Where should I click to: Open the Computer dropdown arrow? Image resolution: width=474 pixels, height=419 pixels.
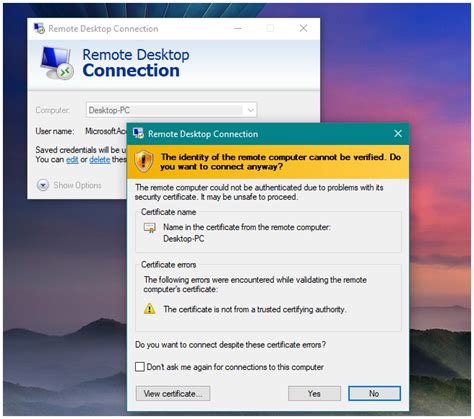point(251,110)
